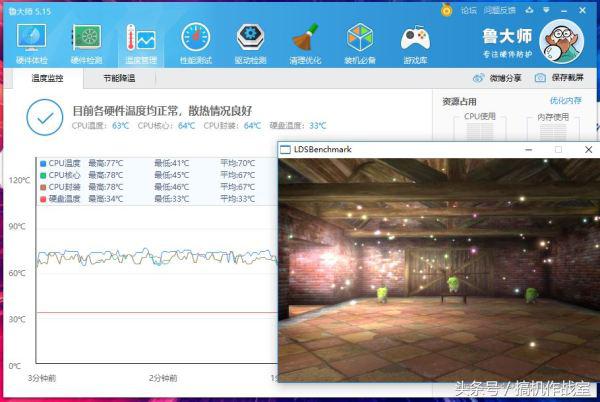Minimize the LDSBenchmark window
Viewport: 600px width, 402px height.
pyautogui.click(x=528, y=150)
